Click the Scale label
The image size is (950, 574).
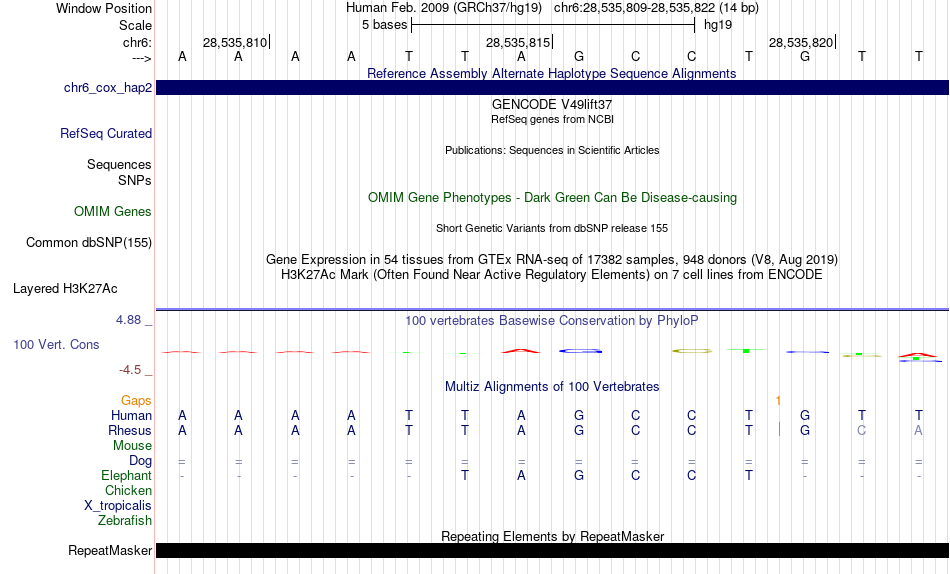[135, 25]
